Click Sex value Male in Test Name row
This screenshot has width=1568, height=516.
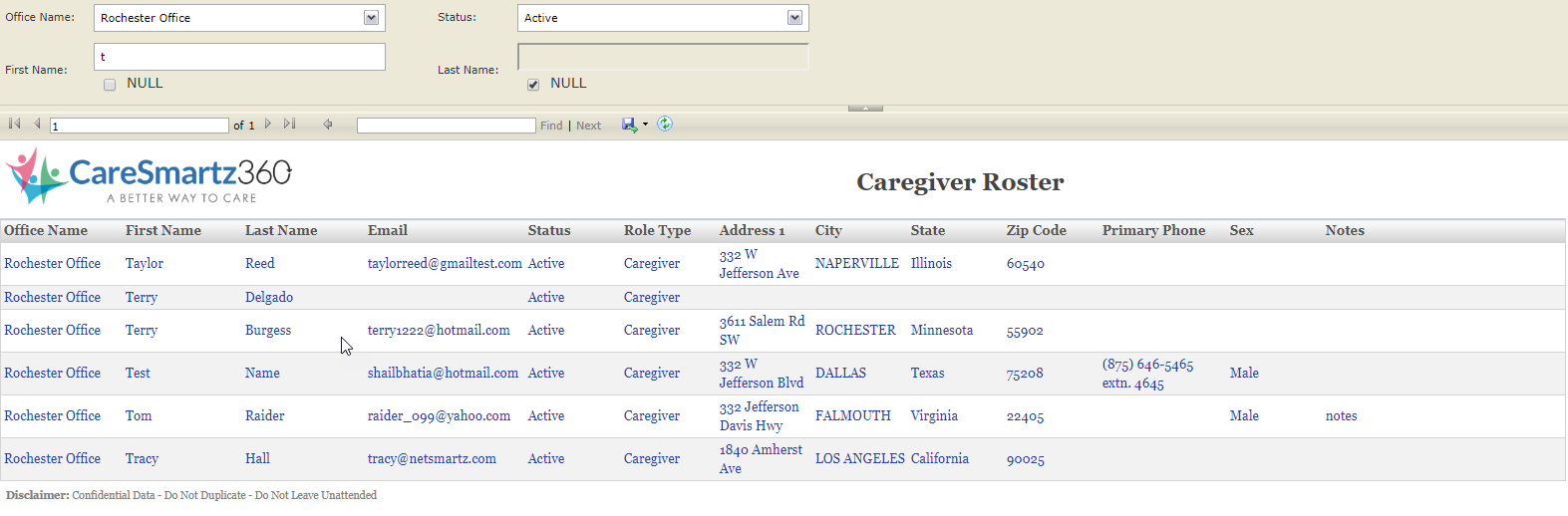(x=1244, y=373)
